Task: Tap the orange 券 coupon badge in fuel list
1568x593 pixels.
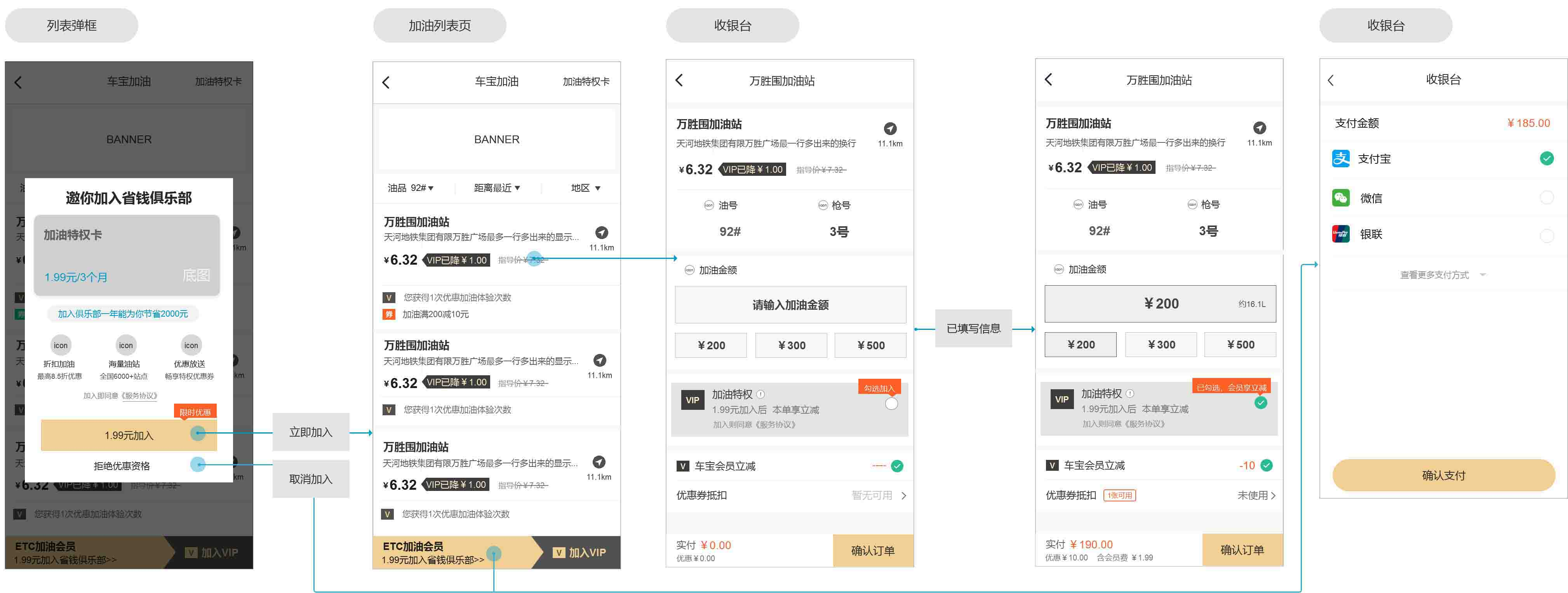Action: 388,314
